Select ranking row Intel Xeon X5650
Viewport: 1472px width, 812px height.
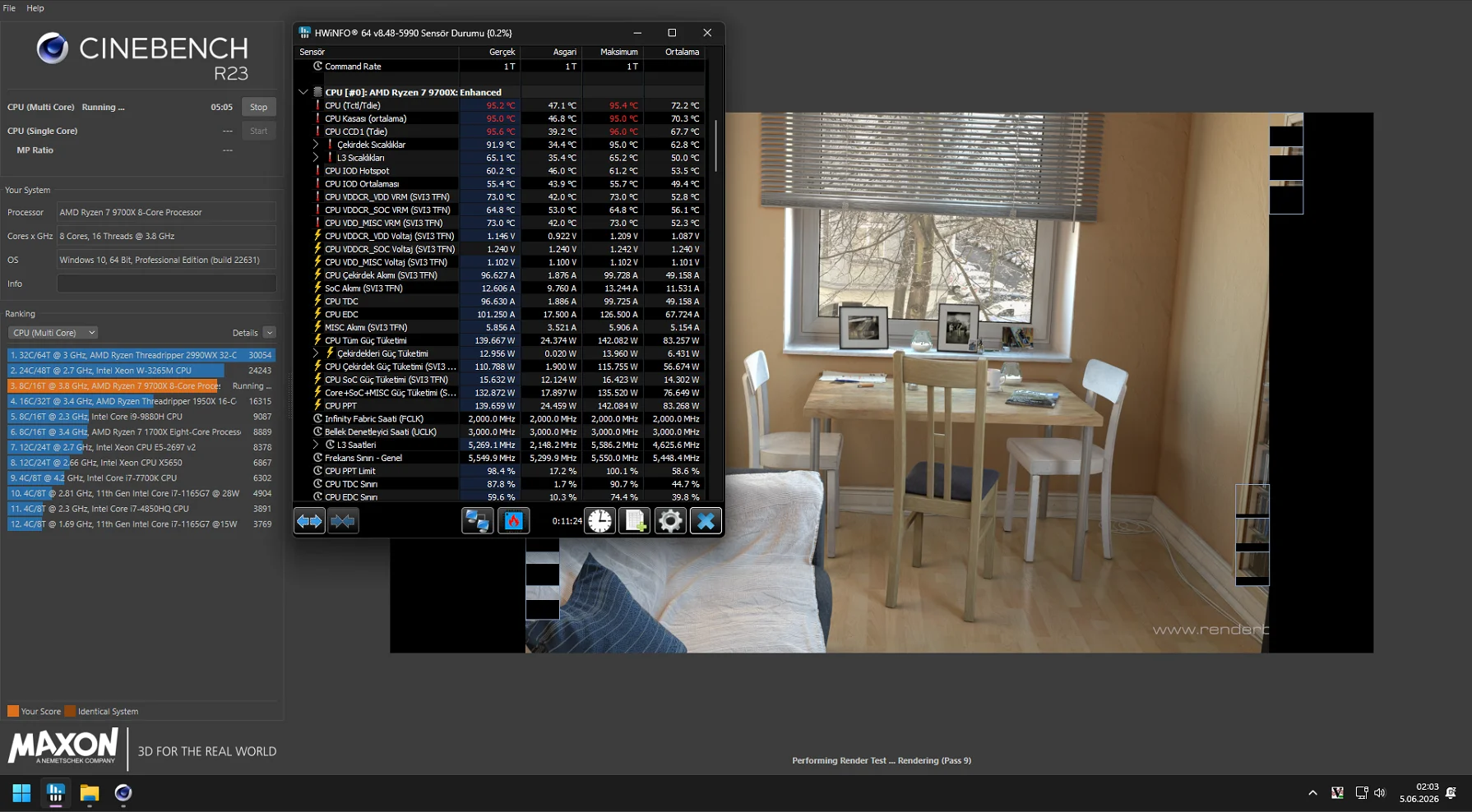pos(141,463)
